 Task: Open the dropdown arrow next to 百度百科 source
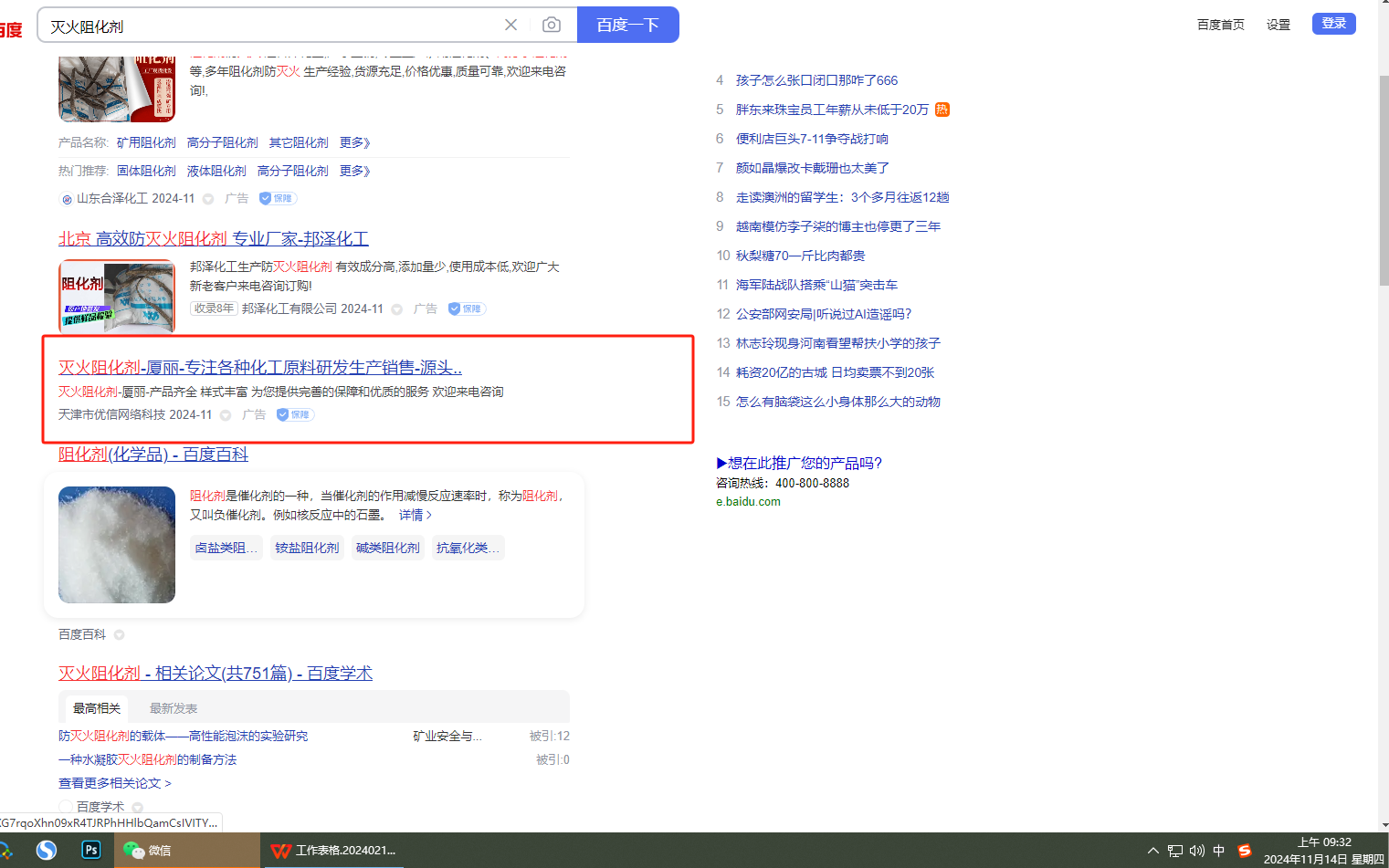[x=119, y=635]
